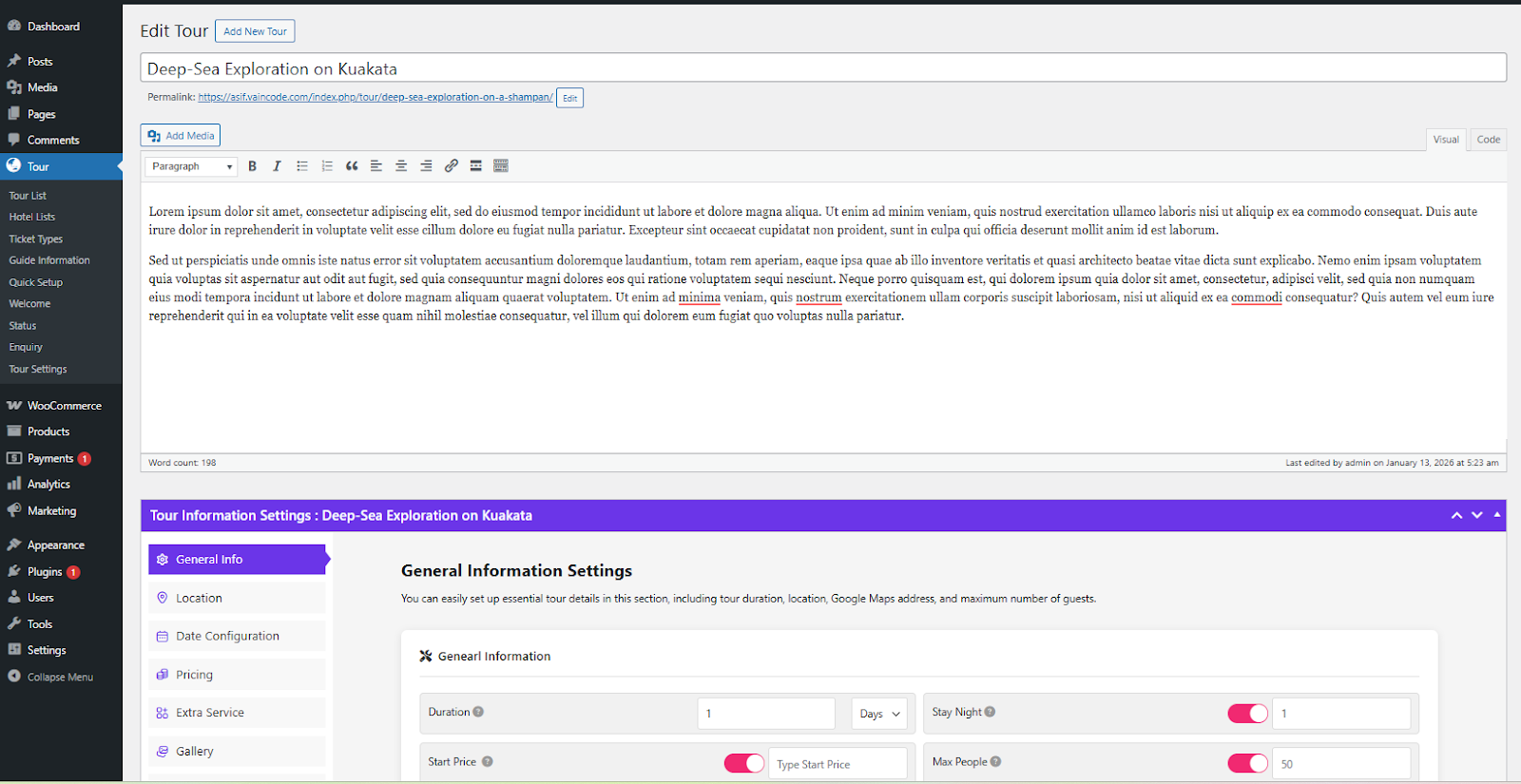
Task: Apply italic formatting in the editor toolbar
Action: coord(277,166)
